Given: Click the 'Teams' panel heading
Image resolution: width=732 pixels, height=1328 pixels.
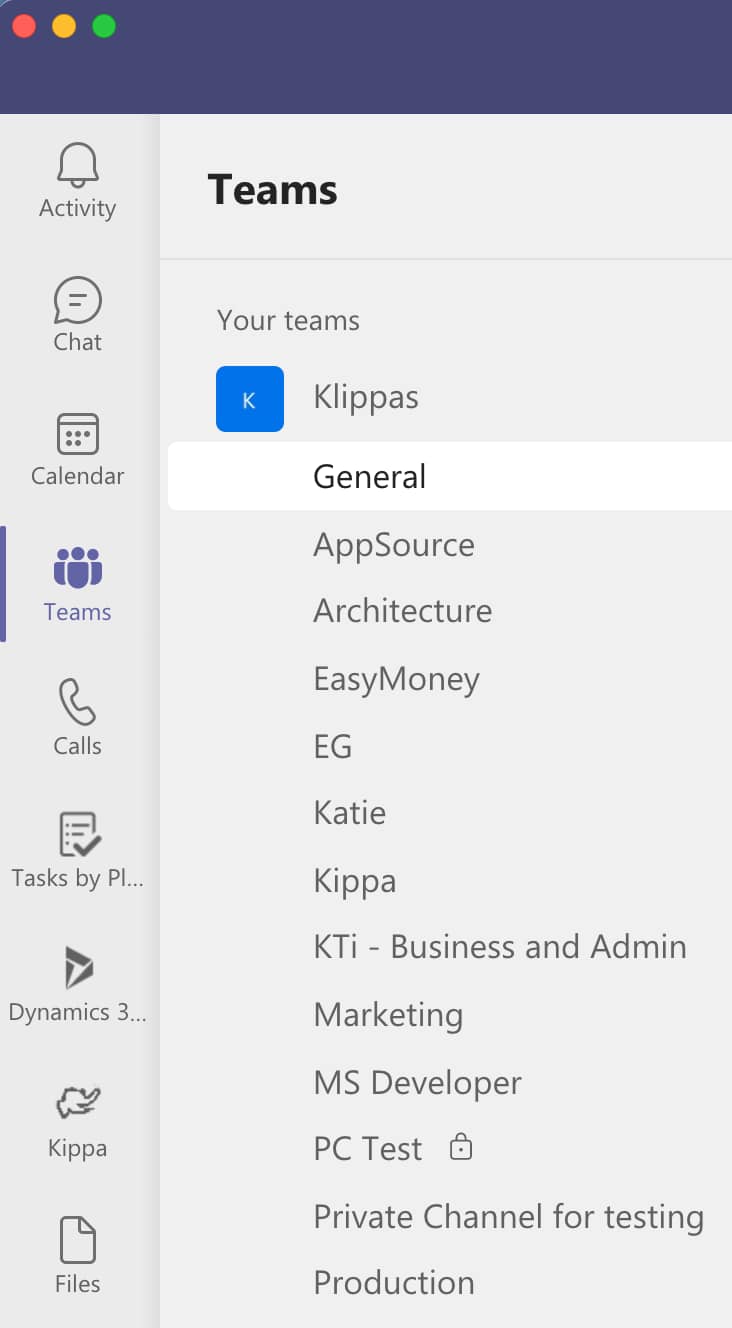Looking at the screenshot, I should point(272,189).
